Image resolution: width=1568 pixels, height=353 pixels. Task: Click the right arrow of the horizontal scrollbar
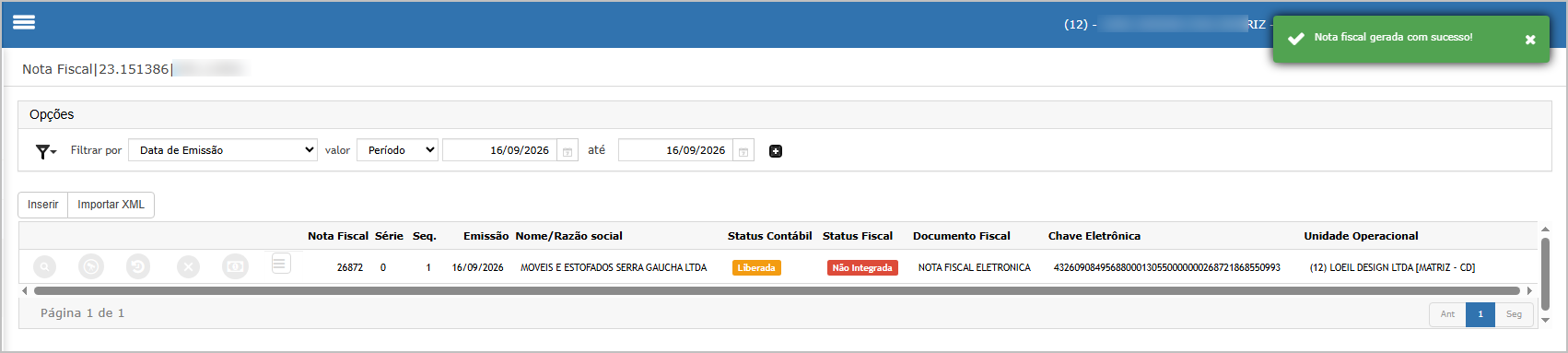click(1529, 290)
